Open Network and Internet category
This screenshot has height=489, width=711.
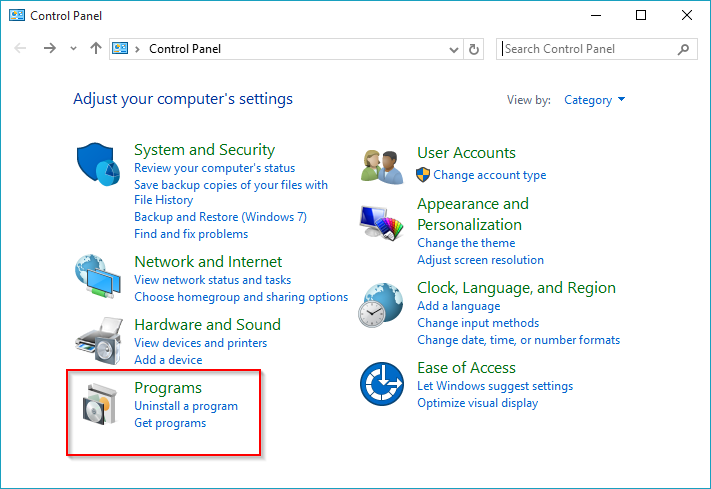pyautogui.click(x=208, y=262)
